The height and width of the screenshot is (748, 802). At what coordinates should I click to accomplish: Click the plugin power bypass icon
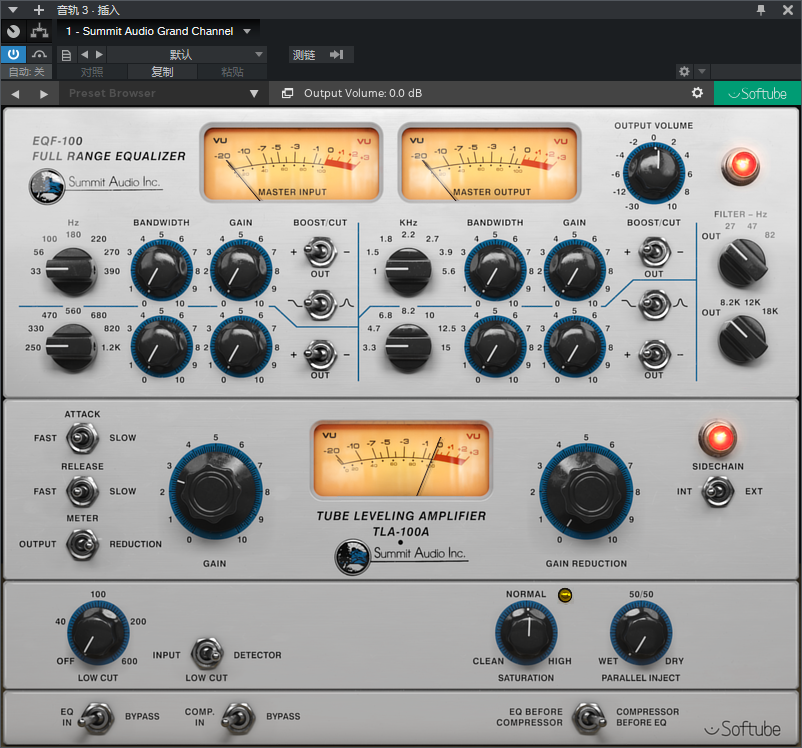[x=13, y=54]
